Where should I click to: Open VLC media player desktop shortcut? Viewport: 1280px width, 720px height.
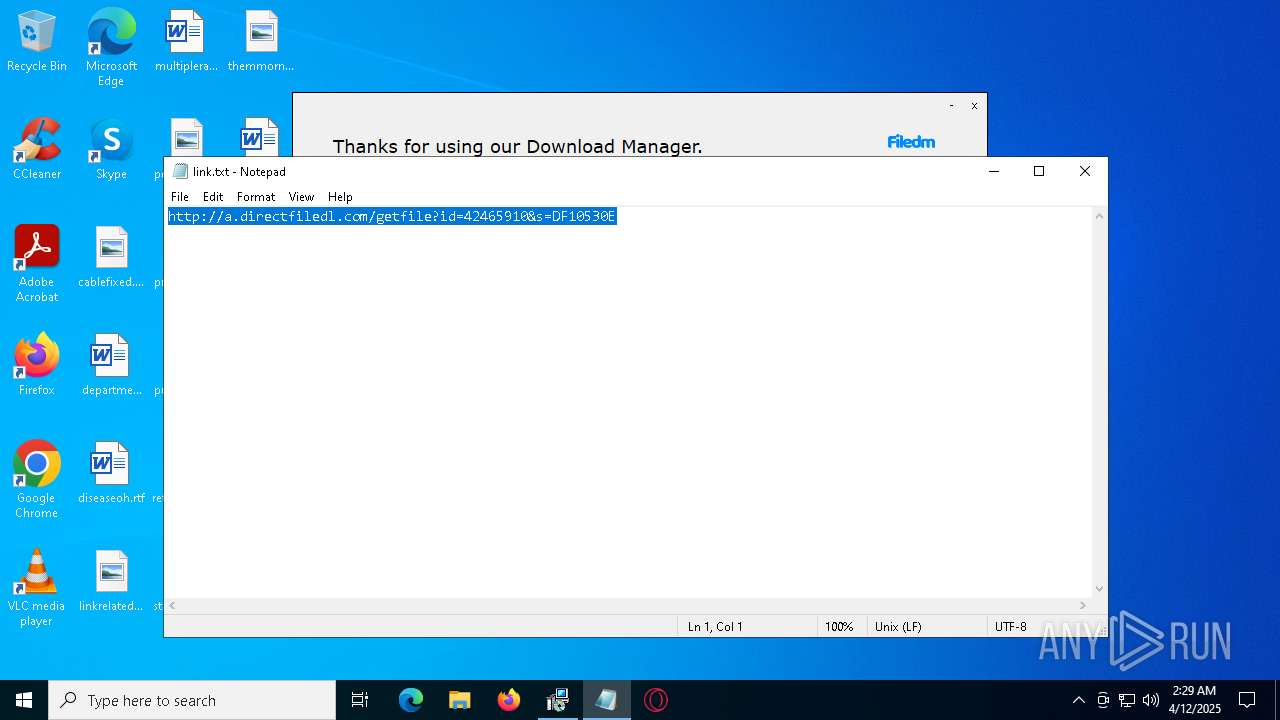click(37, 587)
